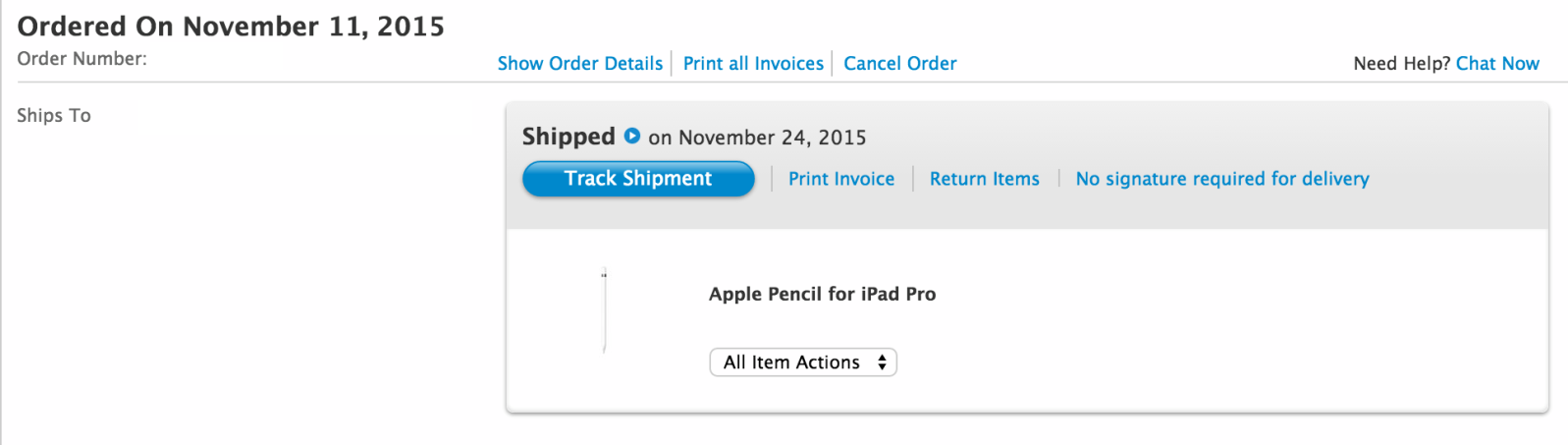Open the Return Items link
The height and width of the screenshot is (445, 1568).
tap(985, 179)
